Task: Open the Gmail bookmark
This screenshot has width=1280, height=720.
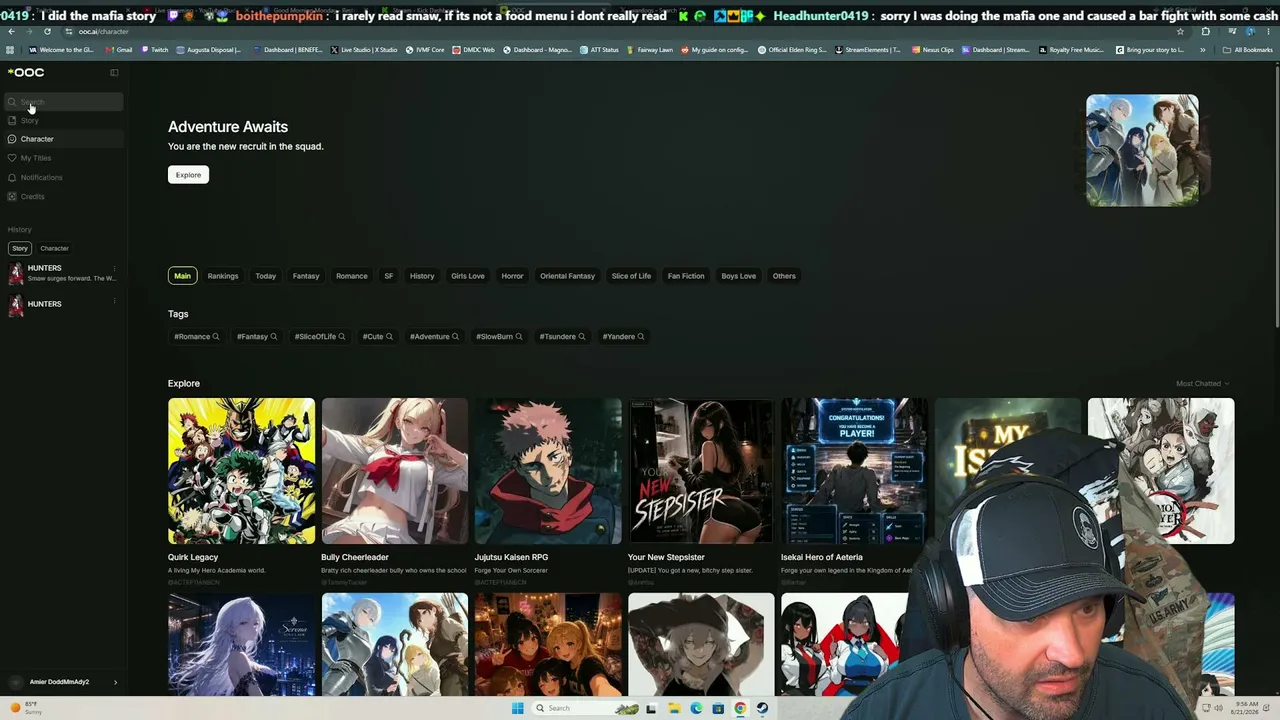Action: [x=120, y=50]
